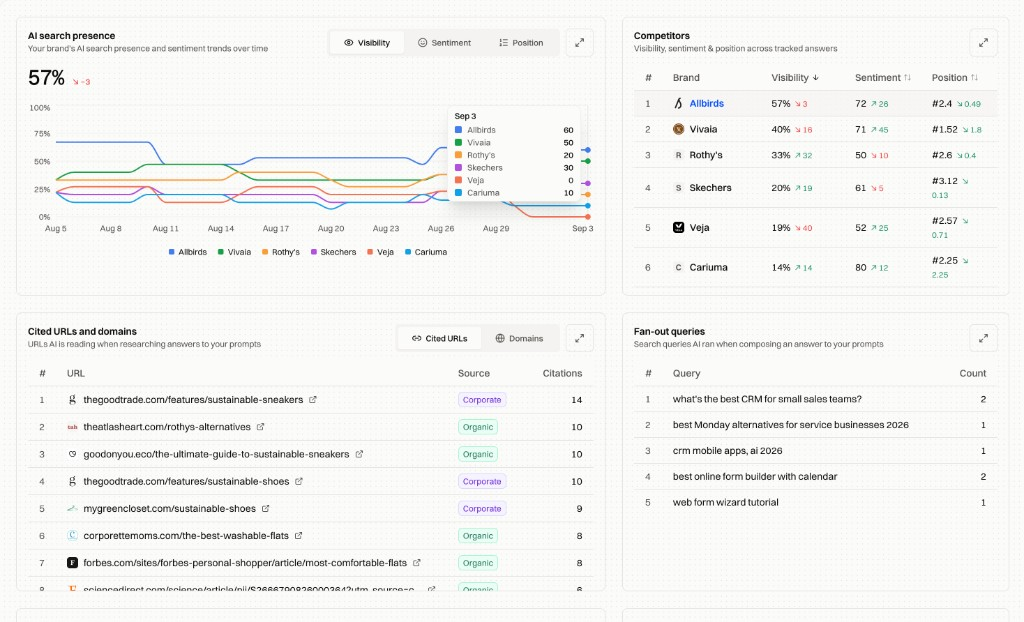Open external link for mygreencloset sustainable-shoes
1024x622 pixels.
(x=266, y=508)
